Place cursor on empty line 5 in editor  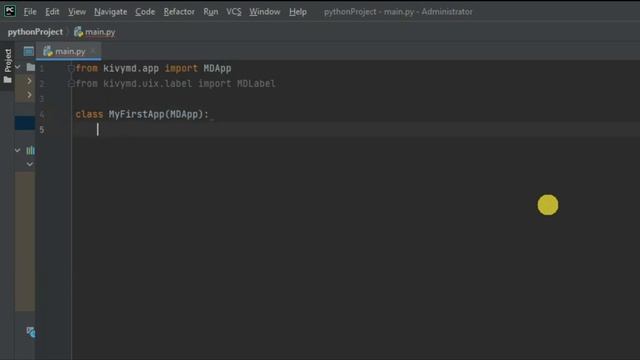355,130
